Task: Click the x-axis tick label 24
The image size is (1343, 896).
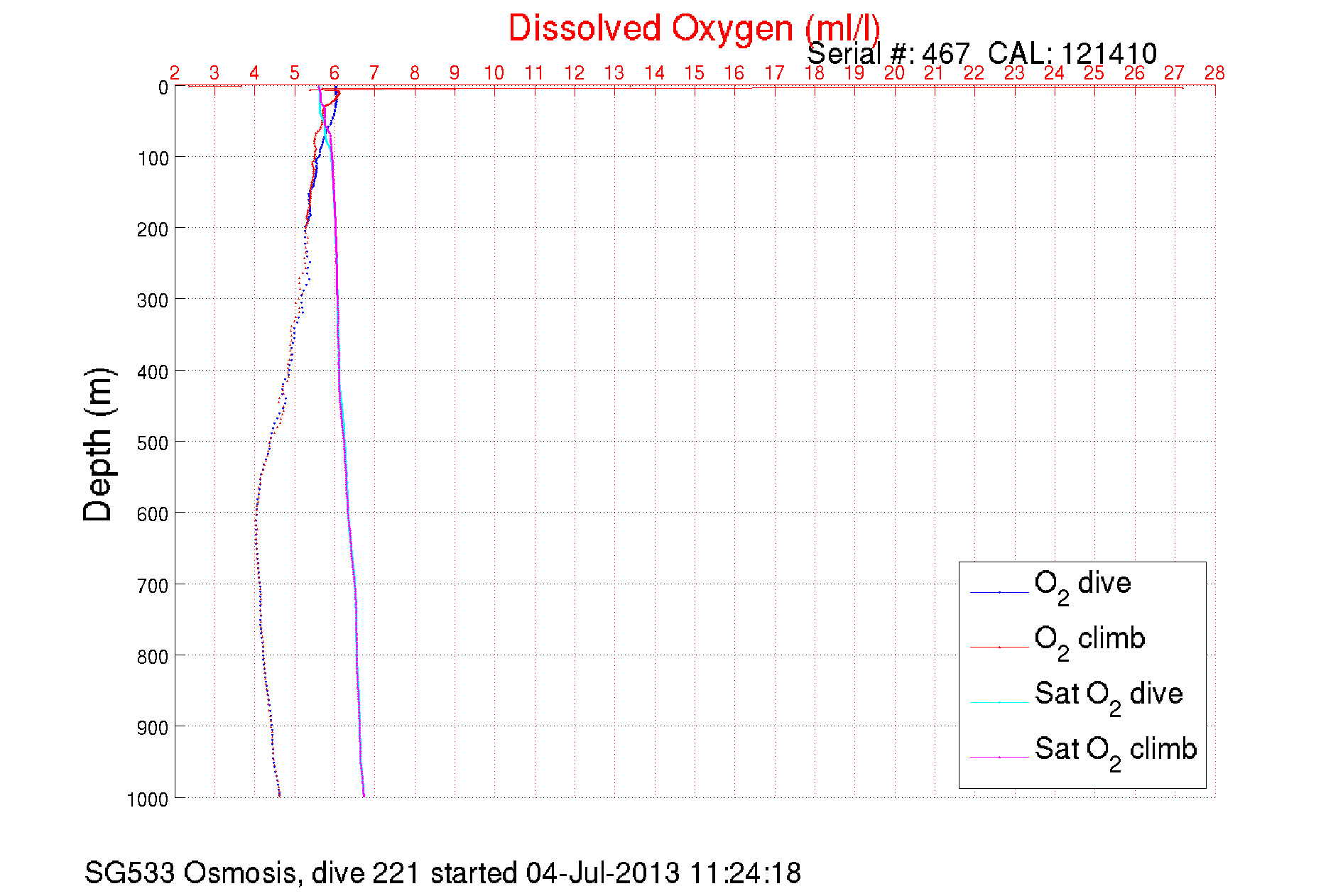Action: coord(1055,72)
